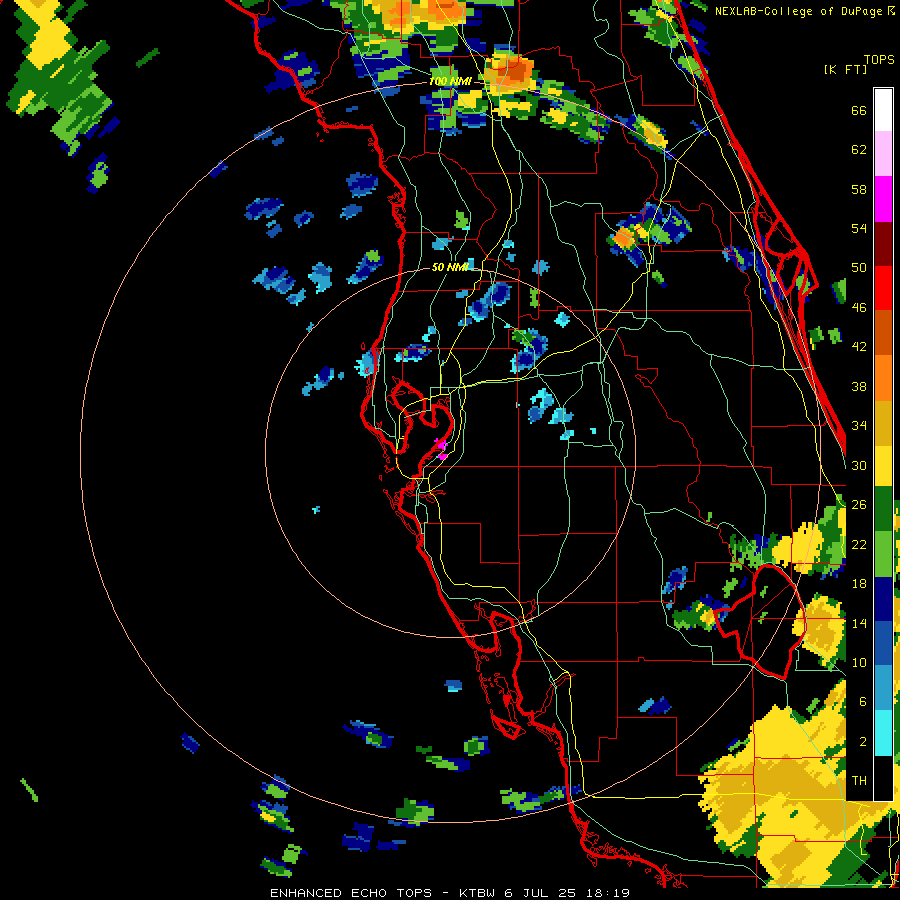Click the TOPS legend heading

coord(879,60)
